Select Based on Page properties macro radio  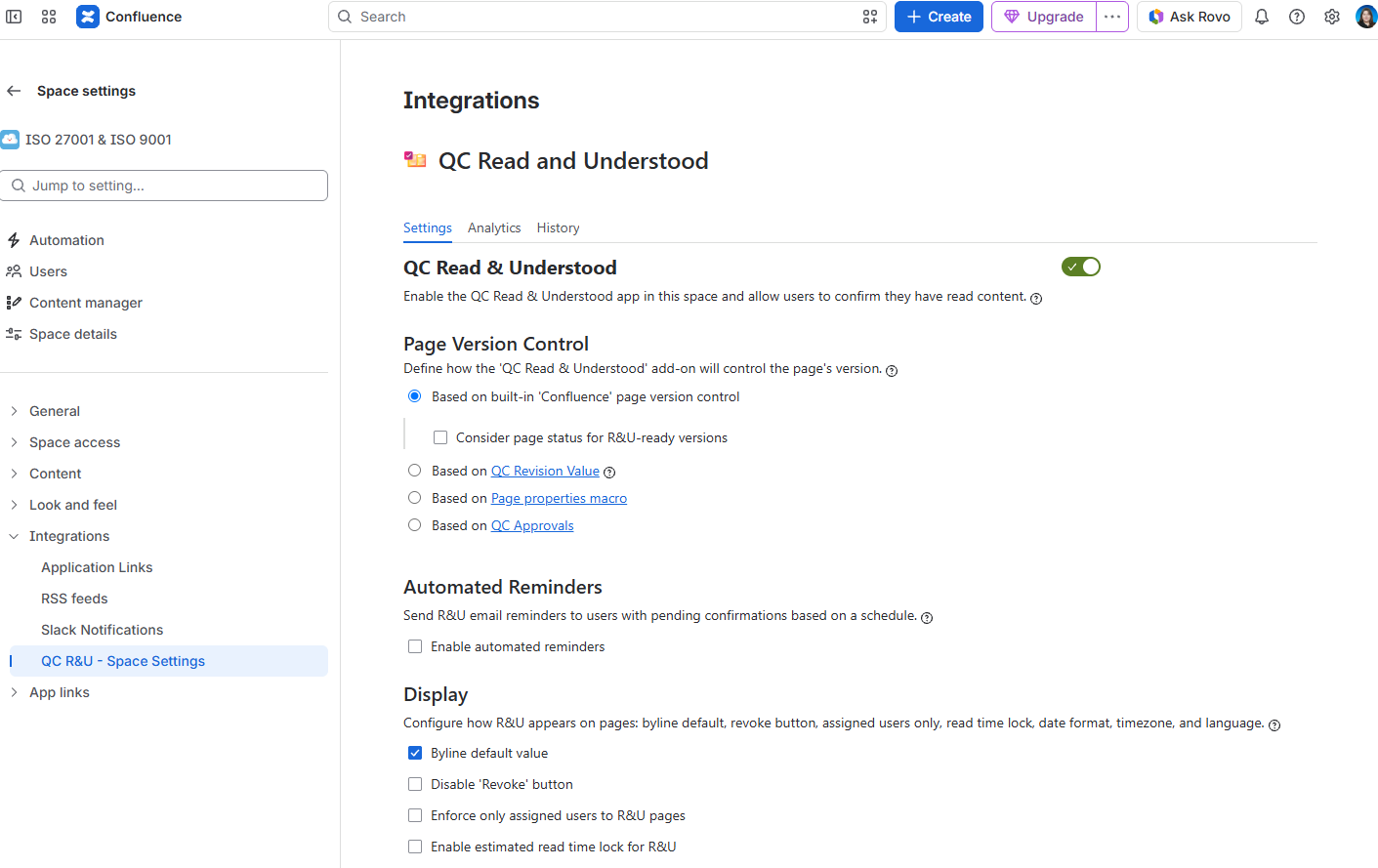click(415, 498)
